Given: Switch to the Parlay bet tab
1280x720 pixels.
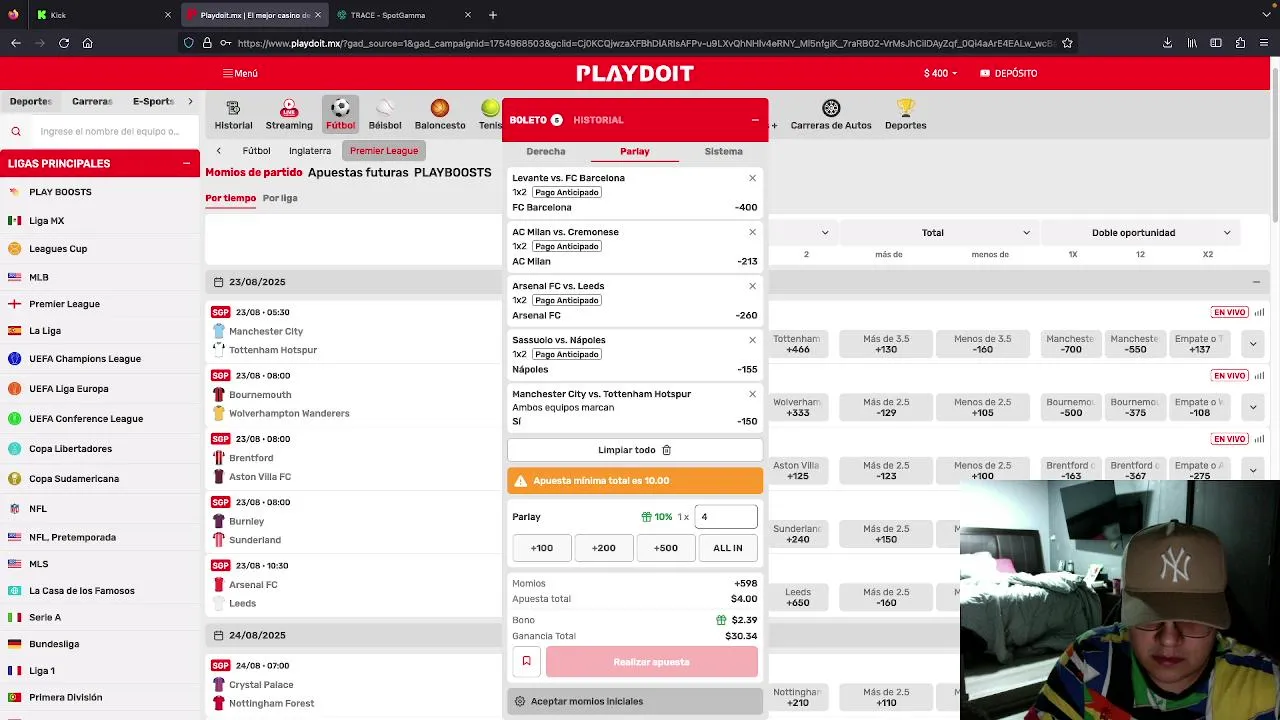Looking at the screenshot, I should 635,151.
